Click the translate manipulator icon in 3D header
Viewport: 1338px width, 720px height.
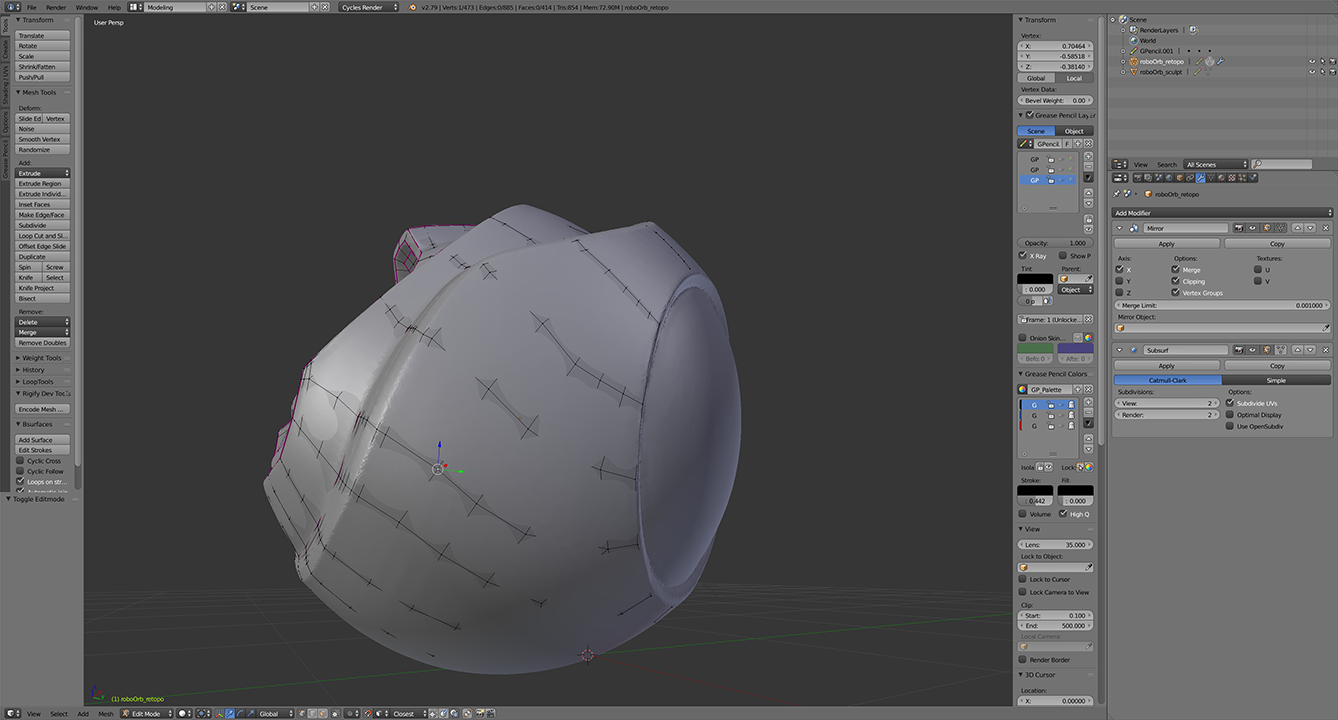coord(230,713)
